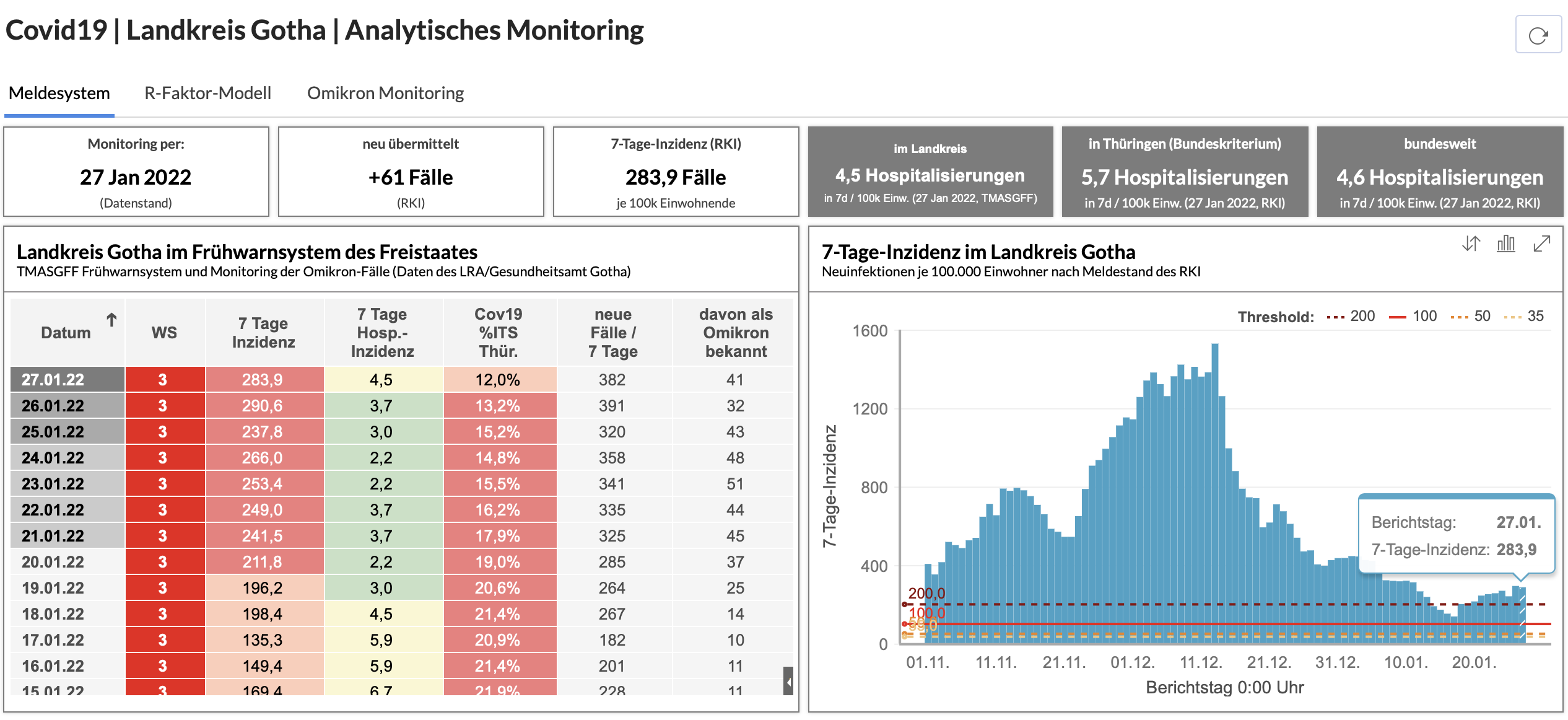Click the Datum column sort arrow
Viewport: 1568px width, 720px height.
coord(111,320)
